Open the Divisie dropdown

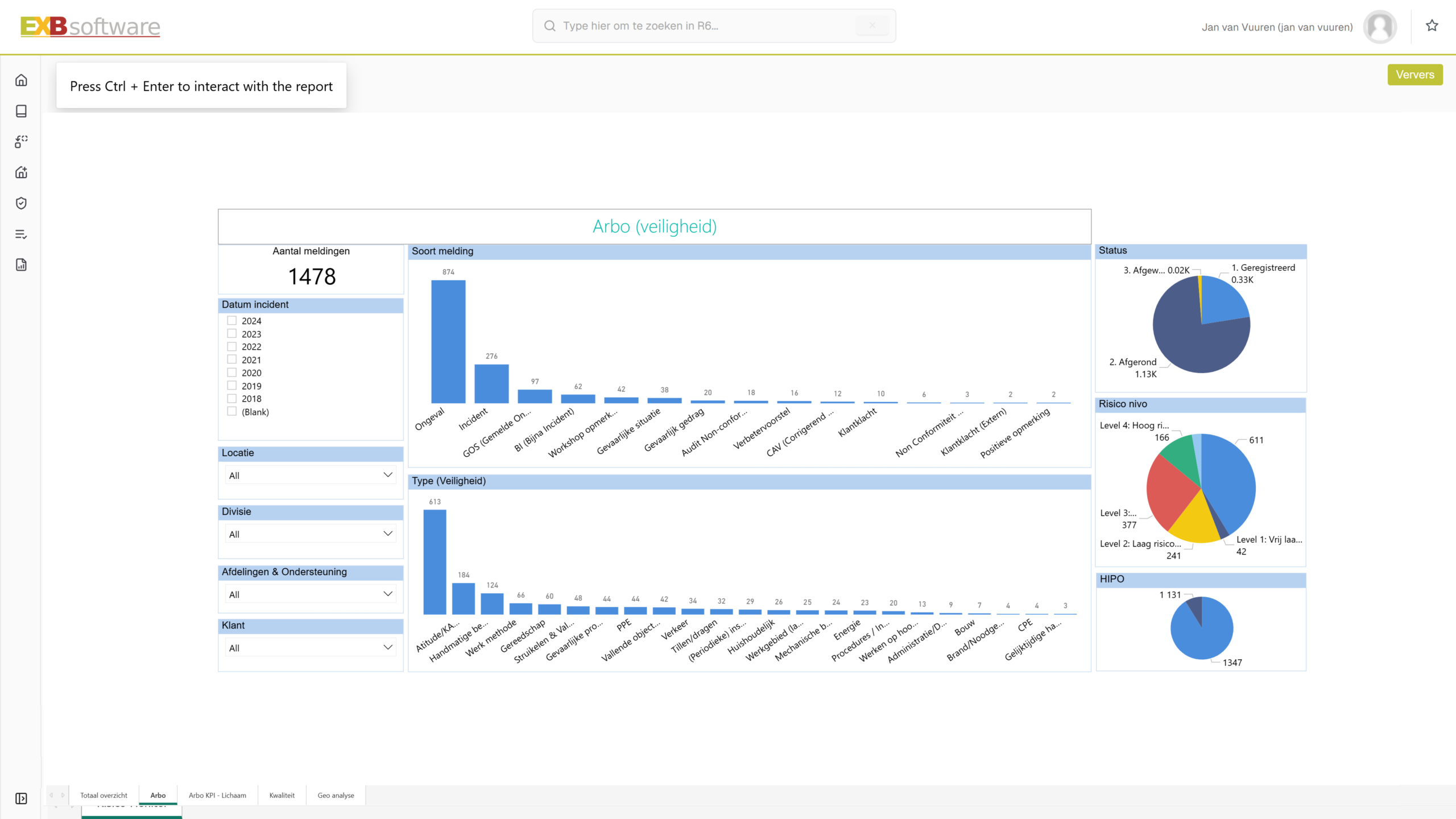pyautogui.click(x=311, y=533)
